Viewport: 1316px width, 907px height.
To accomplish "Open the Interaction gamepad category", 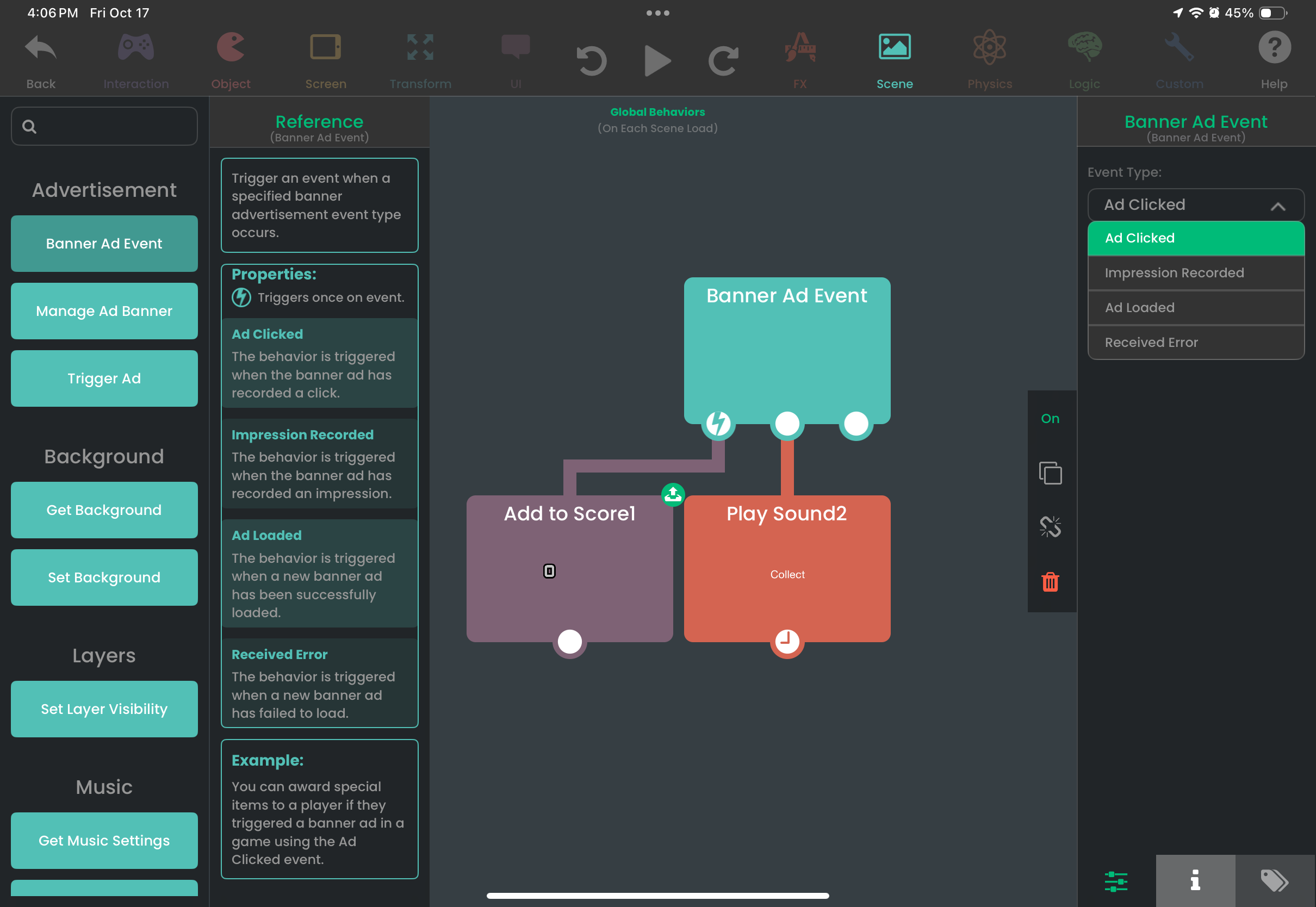I will pyautogui.click(x=136, y=49).
